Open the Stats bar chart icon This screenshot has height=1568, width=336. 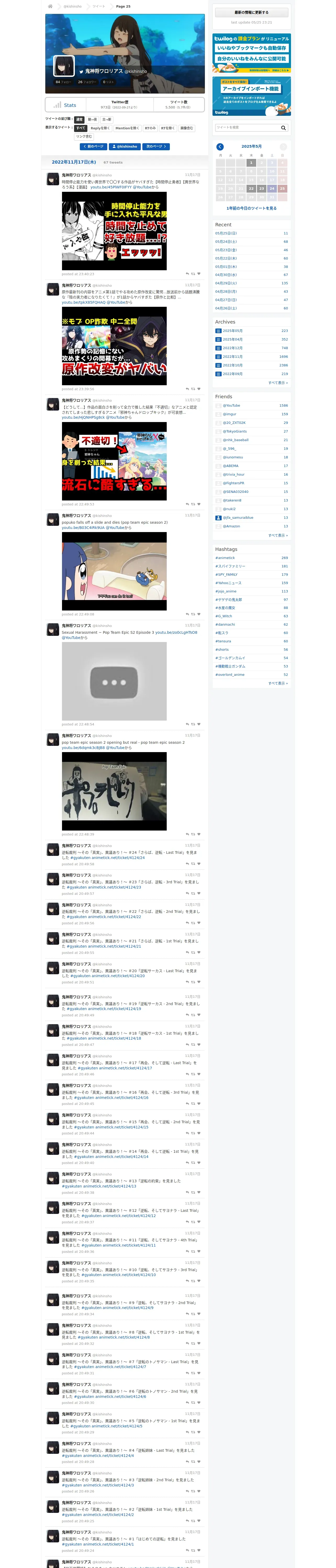(x=57, y=105)
